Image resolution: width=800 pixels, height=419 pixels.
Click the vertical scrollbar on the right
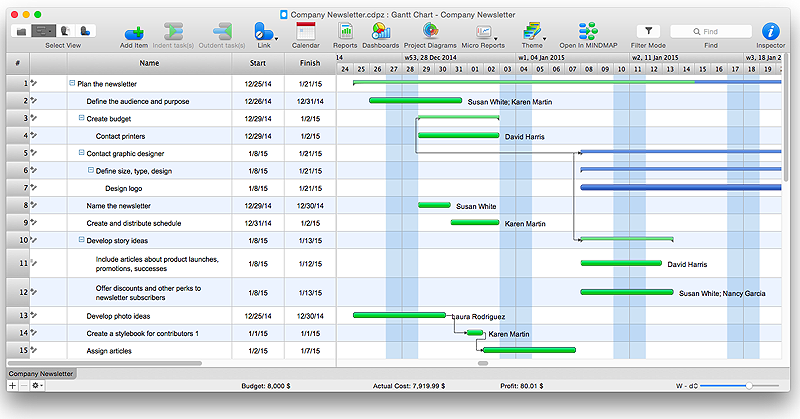[x=786, y=115]
